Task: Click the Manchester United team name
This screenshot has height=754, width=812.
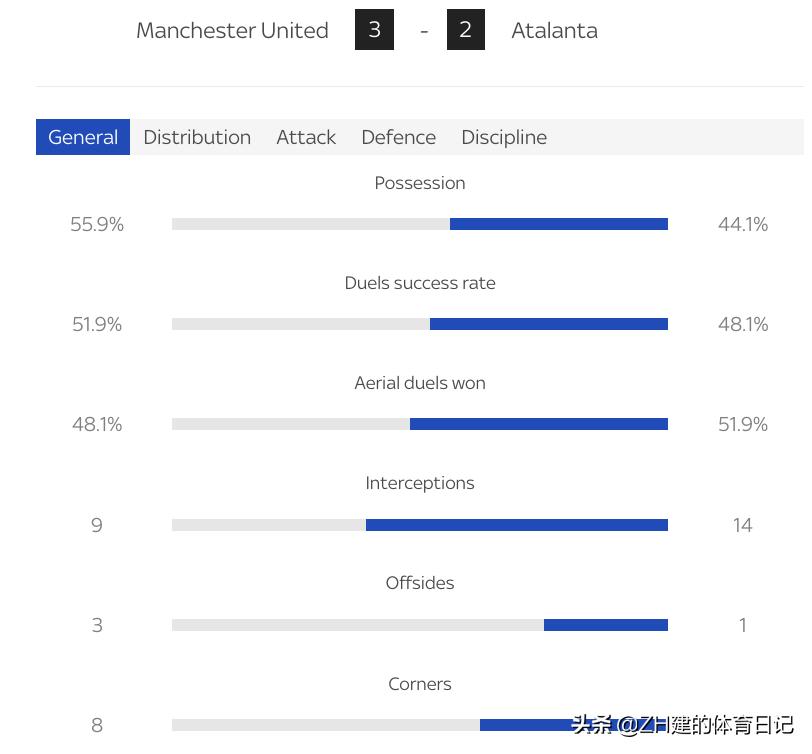Action: (232, 30)
